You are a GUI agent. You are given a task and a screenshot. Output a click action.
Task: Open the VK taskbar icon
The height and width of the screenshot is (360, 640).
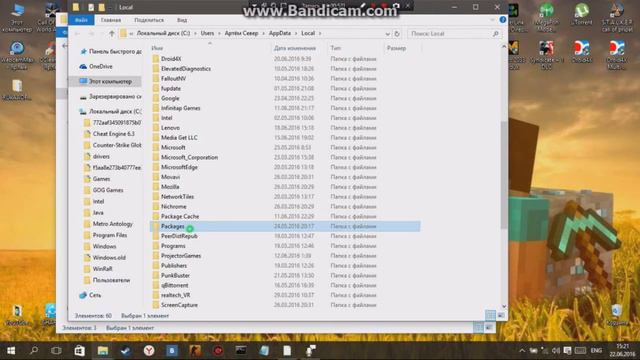coord(172,350)
